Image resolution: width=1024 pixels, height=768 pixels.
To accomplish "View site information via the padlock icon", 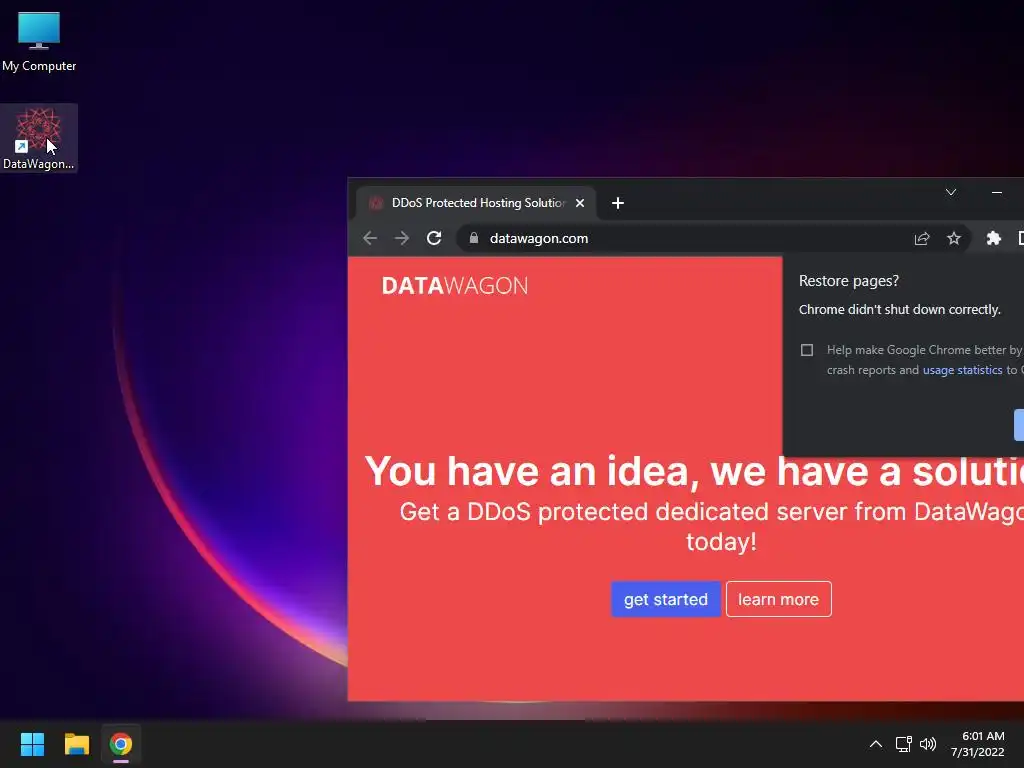I will (473, 238).
